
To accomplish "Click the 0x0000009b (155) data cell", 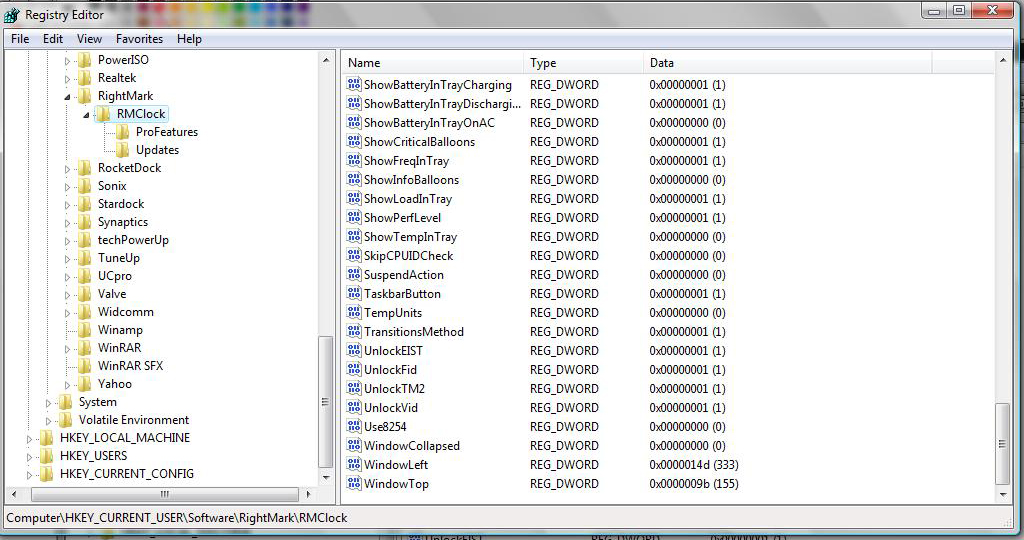I will pyautogui.click(x=694, y=483).
